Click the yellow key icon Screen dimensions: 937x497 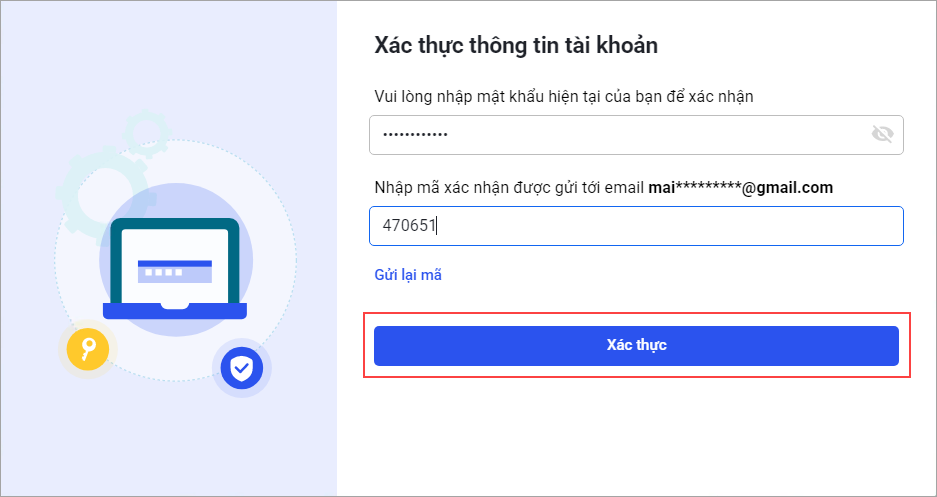pos(88,348)
